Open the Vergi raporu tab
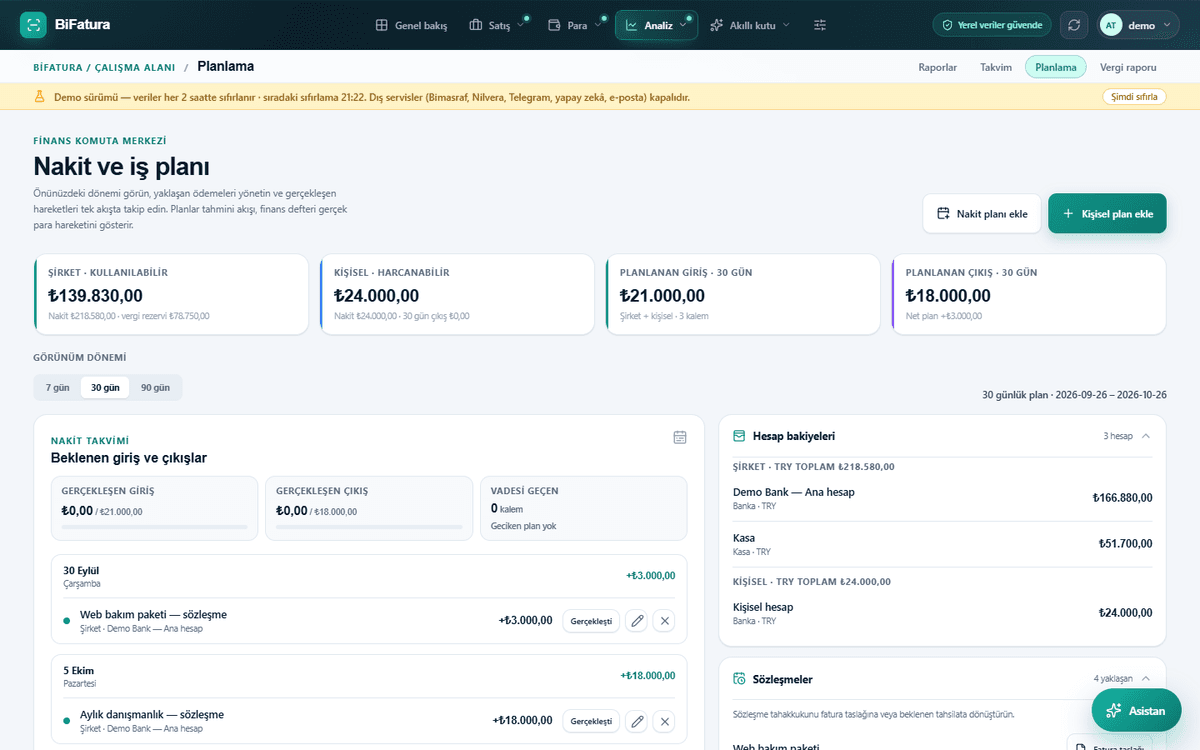 pyautogui.click(x=1128, y=67)
